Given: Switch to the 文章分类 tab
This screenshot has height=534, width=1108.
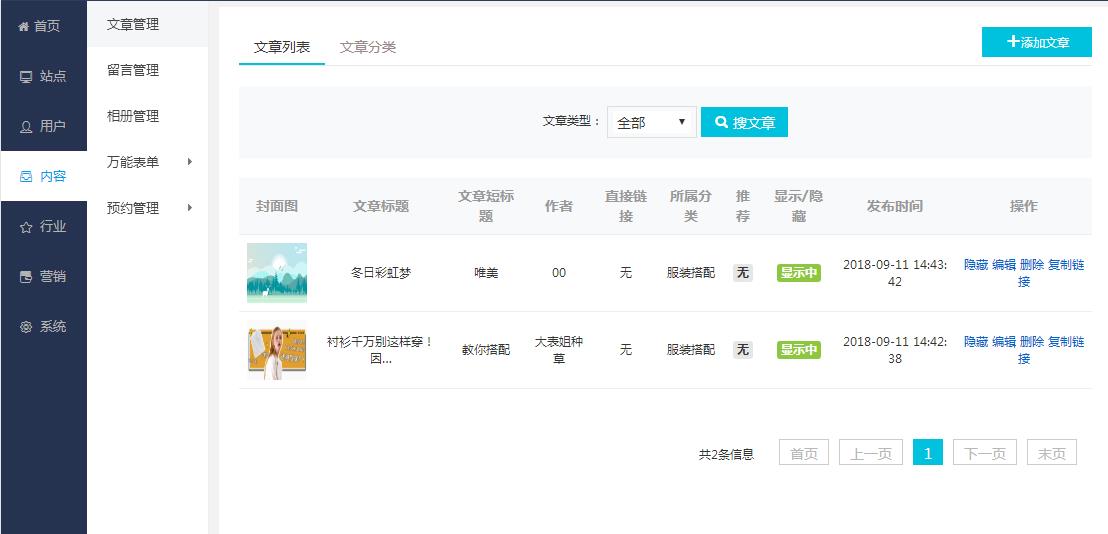Looking at the screenshot, I should click(367, 47).
